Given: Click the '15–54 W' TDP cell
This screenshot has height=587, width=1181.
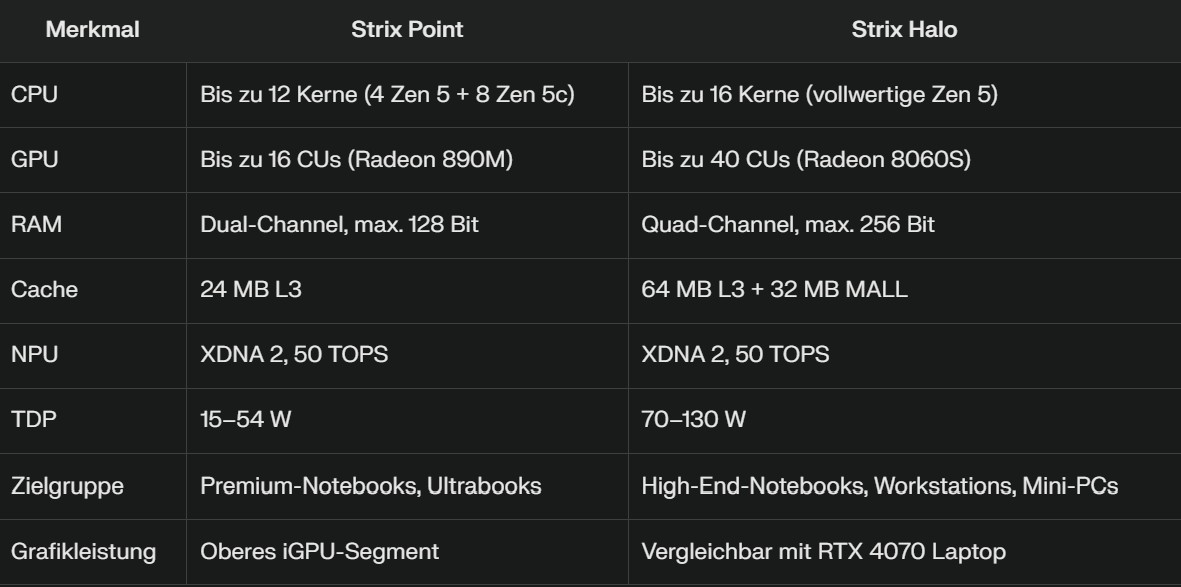Looking at the screenshot, I should (x=246, y=420).
